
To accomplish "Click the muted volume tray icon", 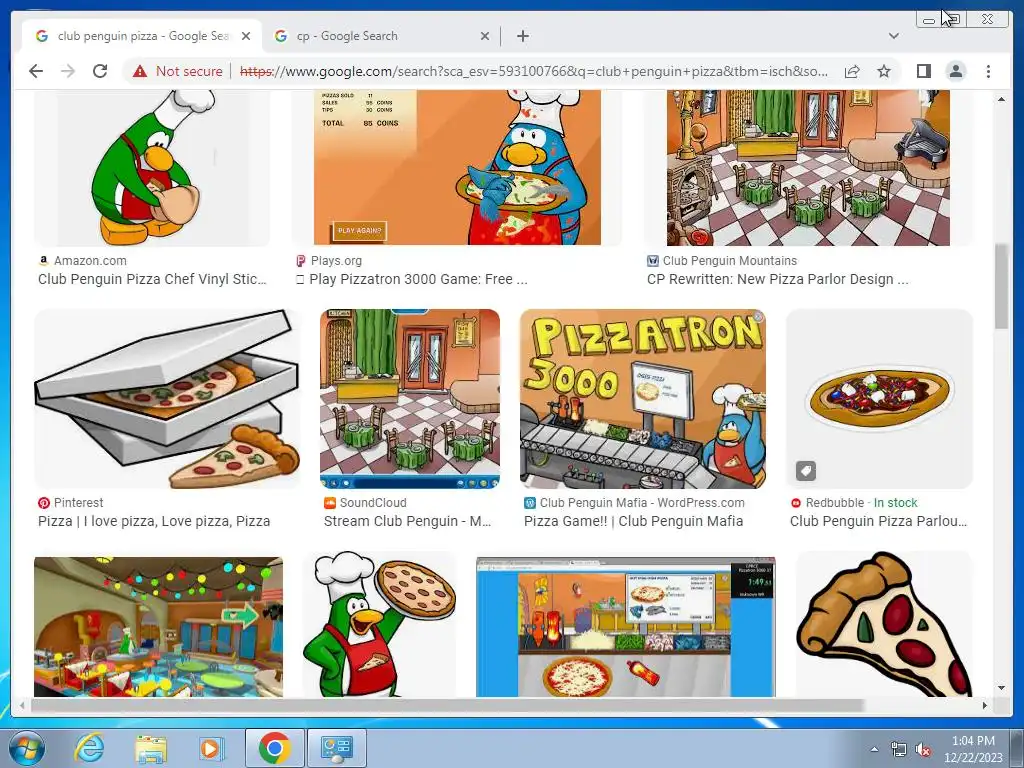I will tap(923, 750).
